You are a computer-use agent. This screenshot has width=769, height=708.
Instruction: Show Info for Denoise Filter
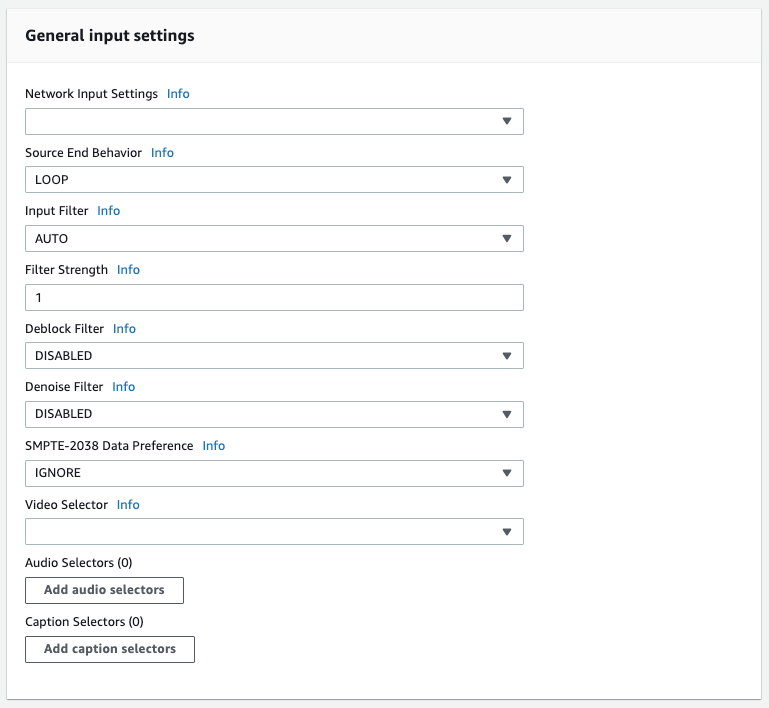(123, 387)
